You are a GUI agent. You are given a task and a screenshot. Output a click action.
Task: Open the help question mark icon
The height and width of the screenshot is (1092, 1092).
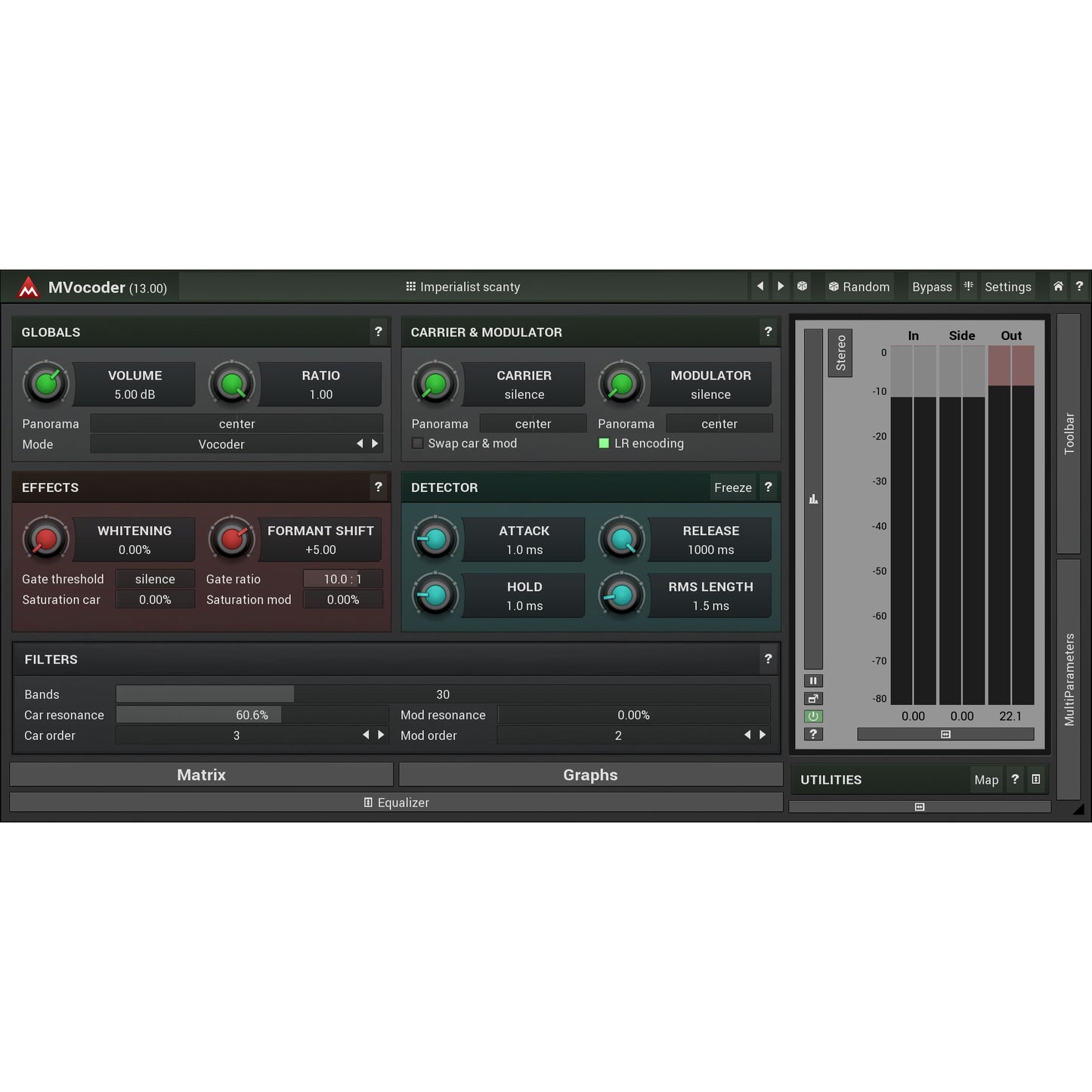coord(1079,286)
